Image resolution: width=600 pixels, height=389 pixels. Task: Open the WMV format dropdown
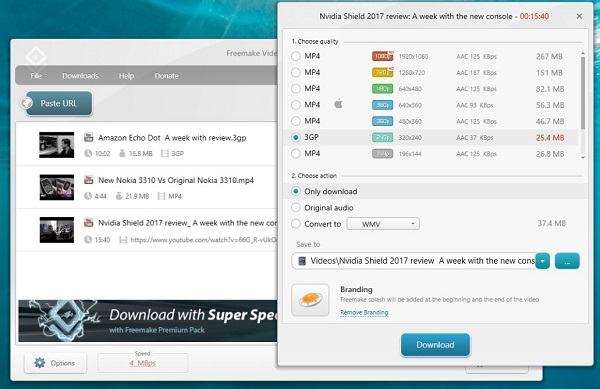click(x=383, y=224)
